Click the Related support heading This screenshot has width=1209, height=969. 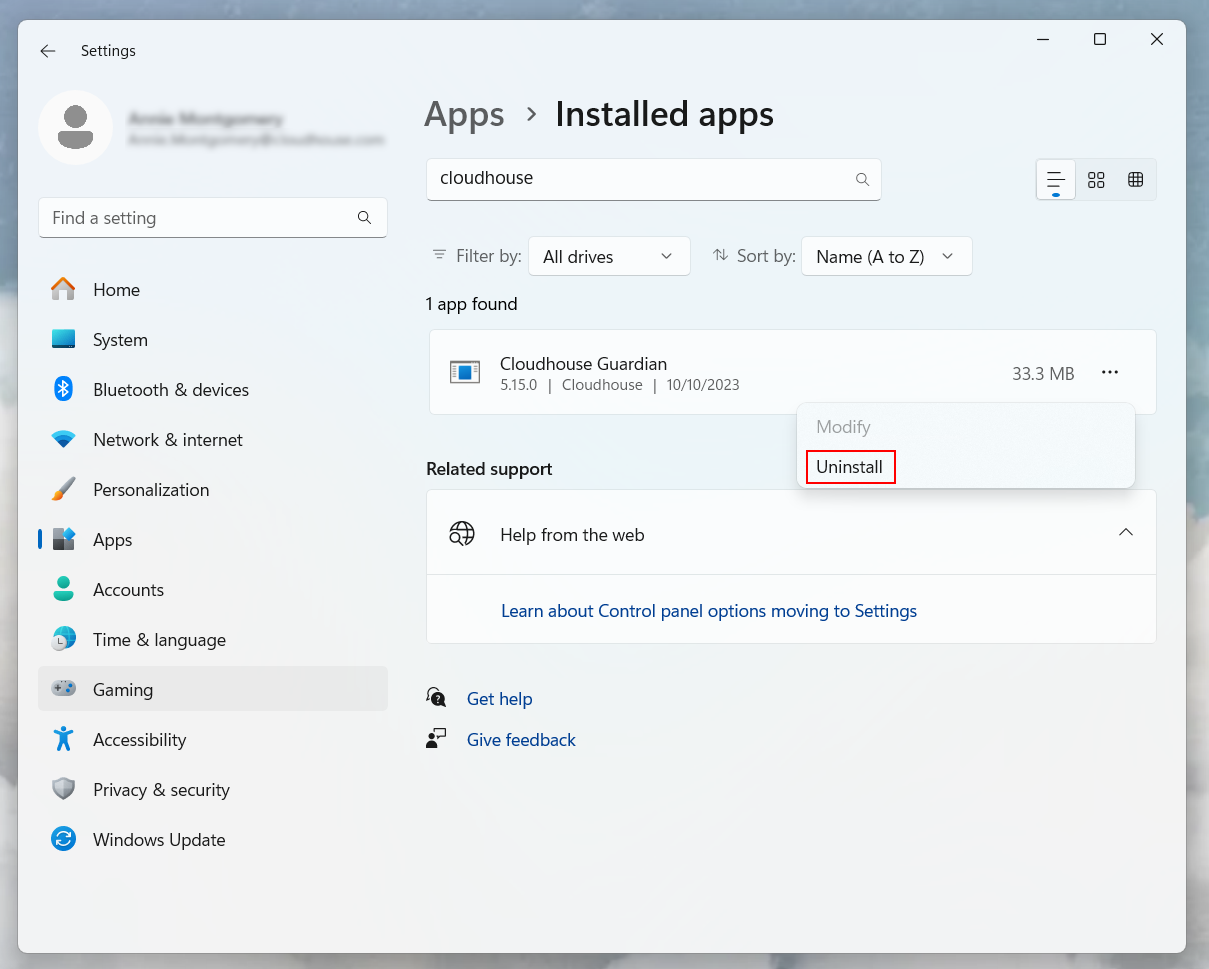click(x=489, y=469)
